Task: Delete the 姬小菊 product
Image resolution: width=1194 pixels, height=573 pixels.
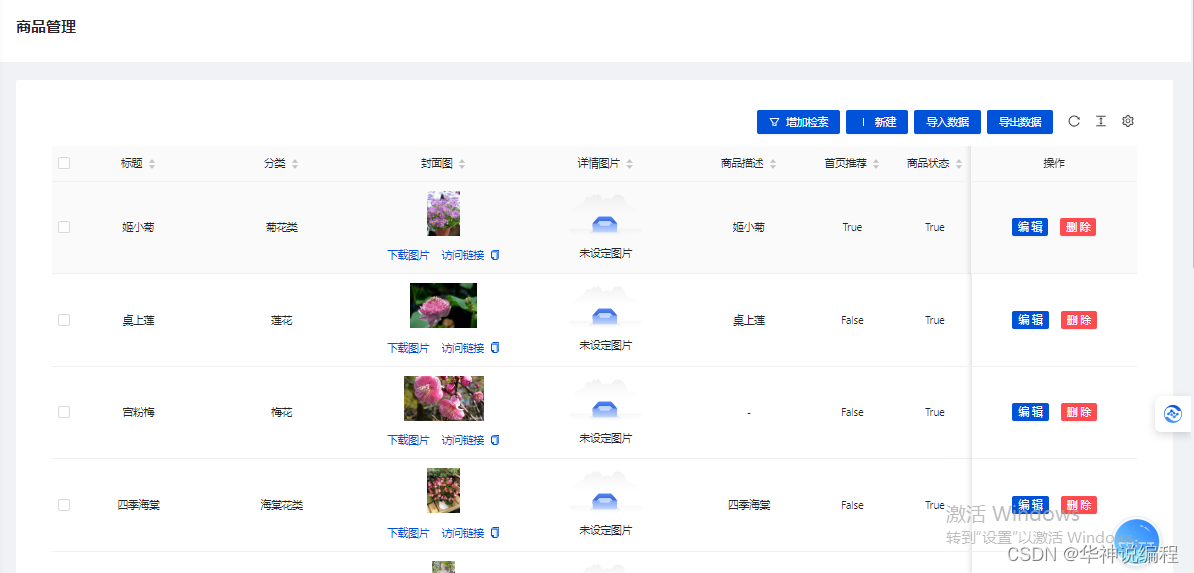Action: pyautogui.click(x=1078, y=227)
